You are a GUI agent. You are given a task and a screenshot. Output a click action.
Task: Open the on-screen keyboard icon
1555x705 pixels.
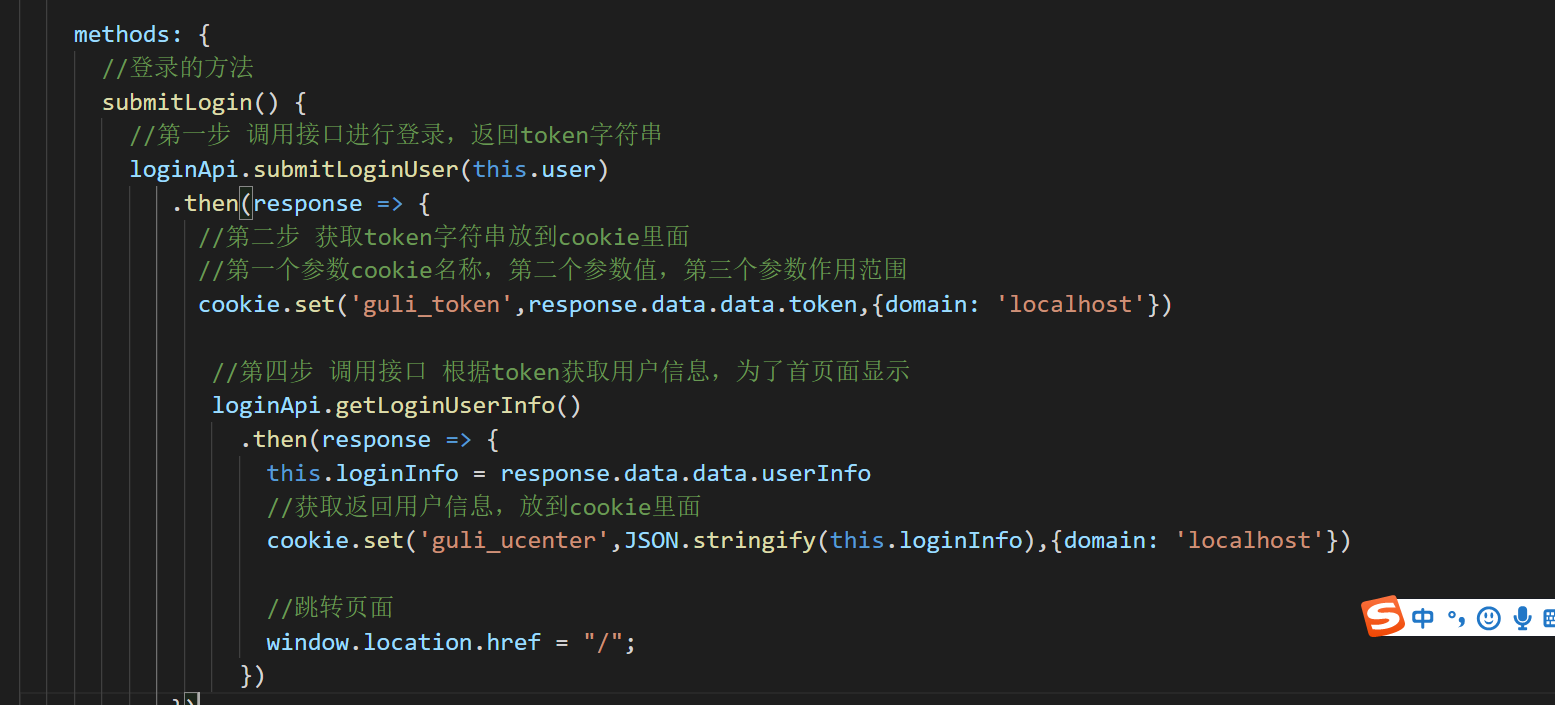[1550, 617]
